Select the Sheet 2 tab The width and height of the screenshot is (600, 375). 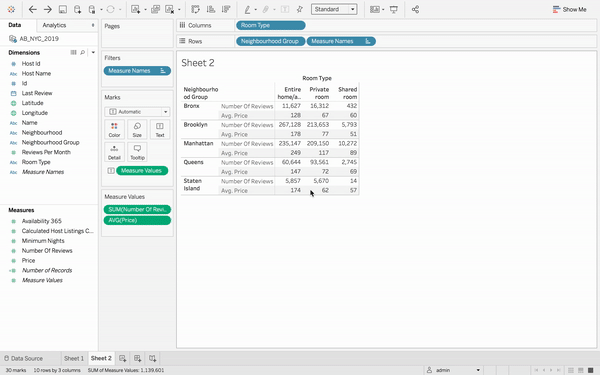(x=101, y=358)
